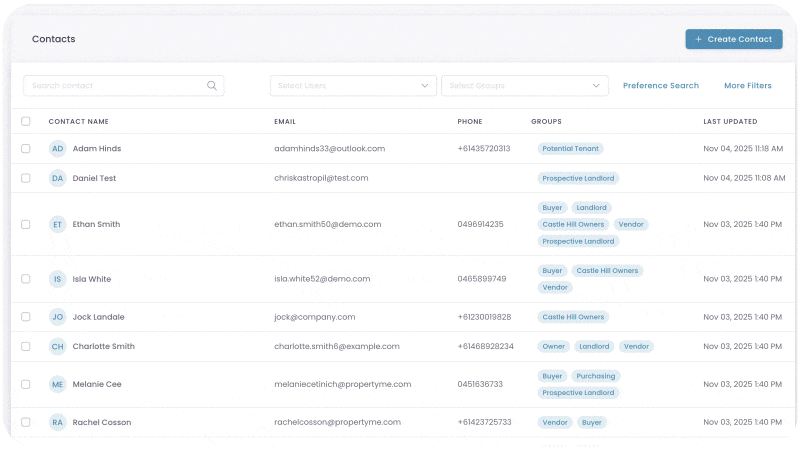The width and height of the screenshot is (800, 450).
Task: Click phone number +61230019828
Action: [484, 317]
